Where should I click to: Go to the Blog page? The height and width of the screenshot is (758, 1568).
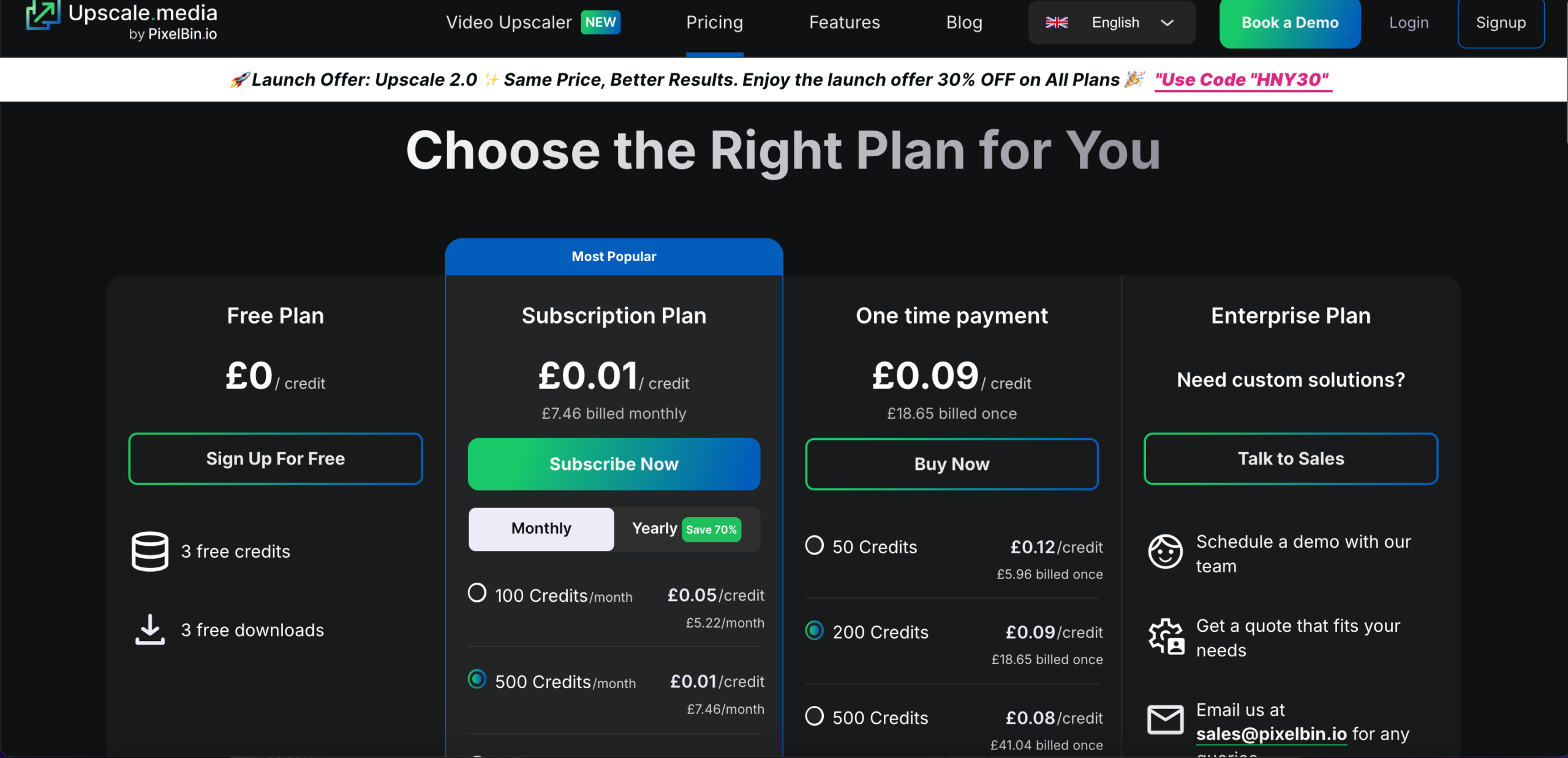click(x=964, y=23)
